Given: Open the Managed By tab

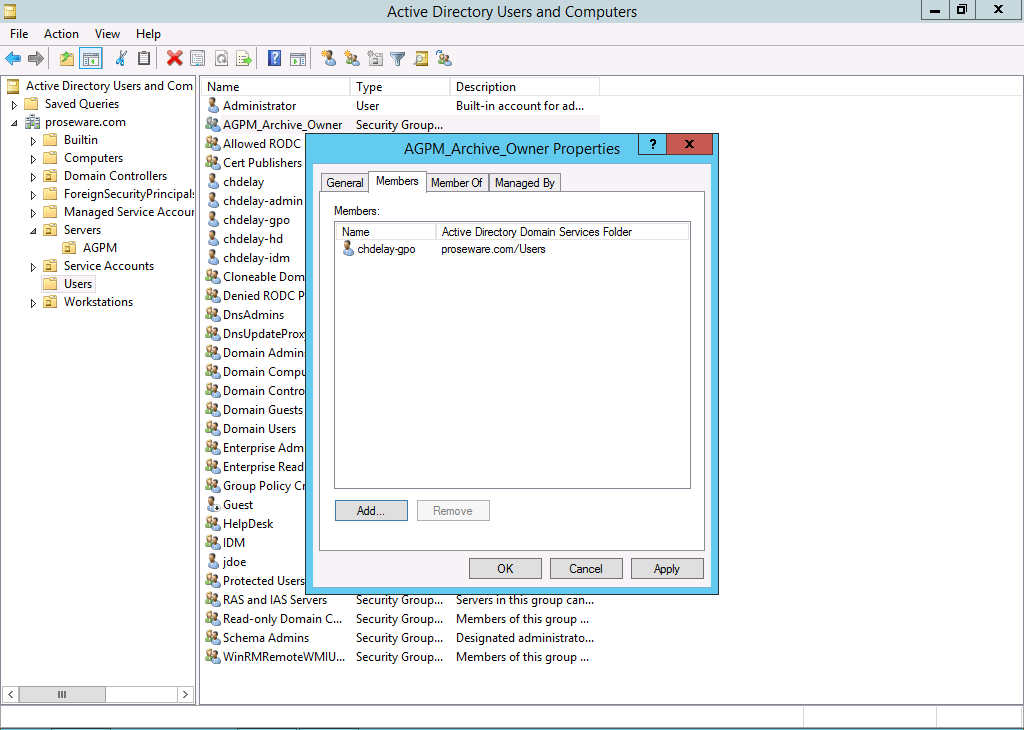Looking at the screenshot, I should [x=524, y=183].
